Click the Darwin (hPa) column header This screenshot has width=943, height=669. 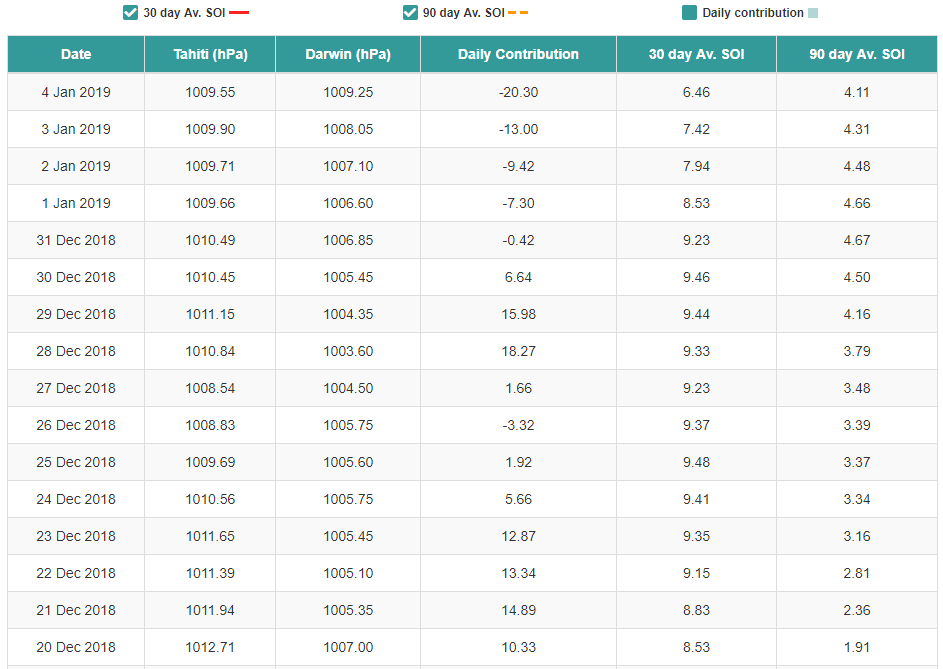tap(348, 54)
